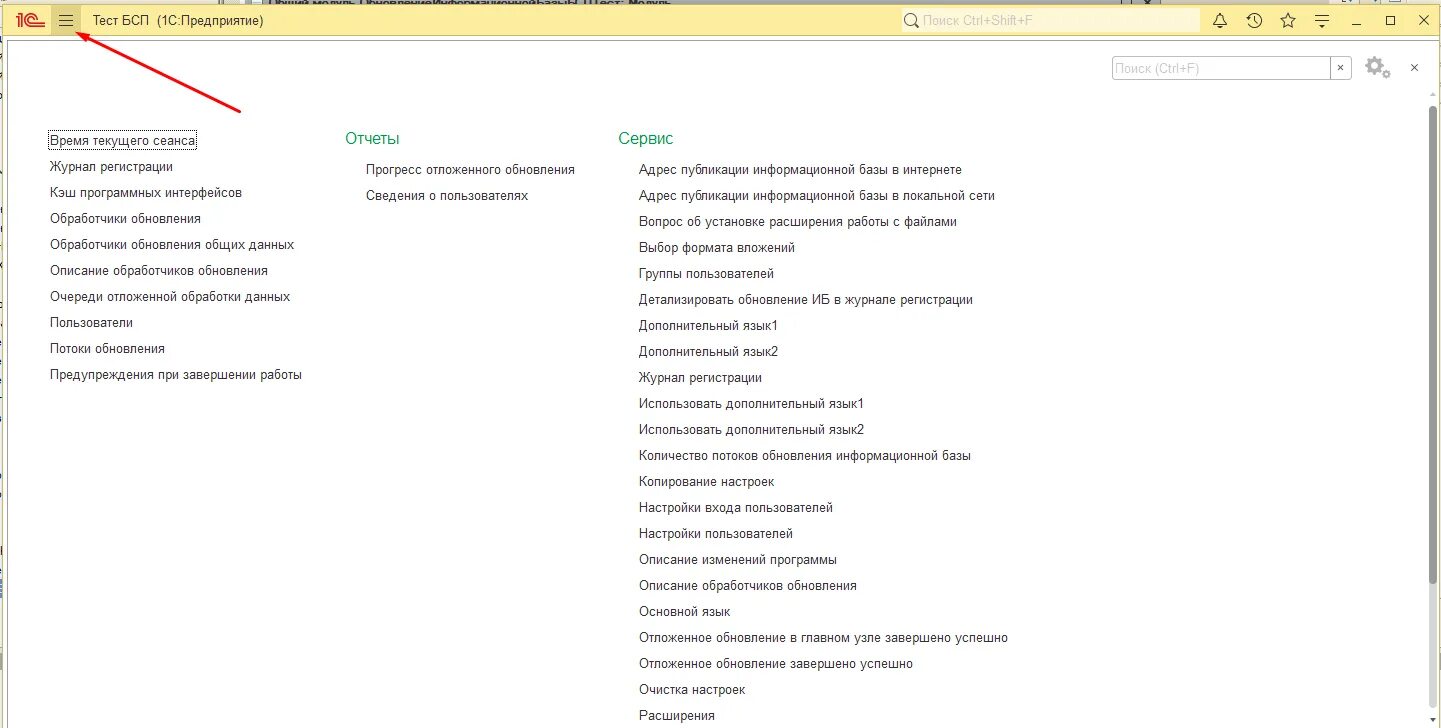1441x728 pixels.
Task: Open Выбор формата вложений
Action: point(717,248)
